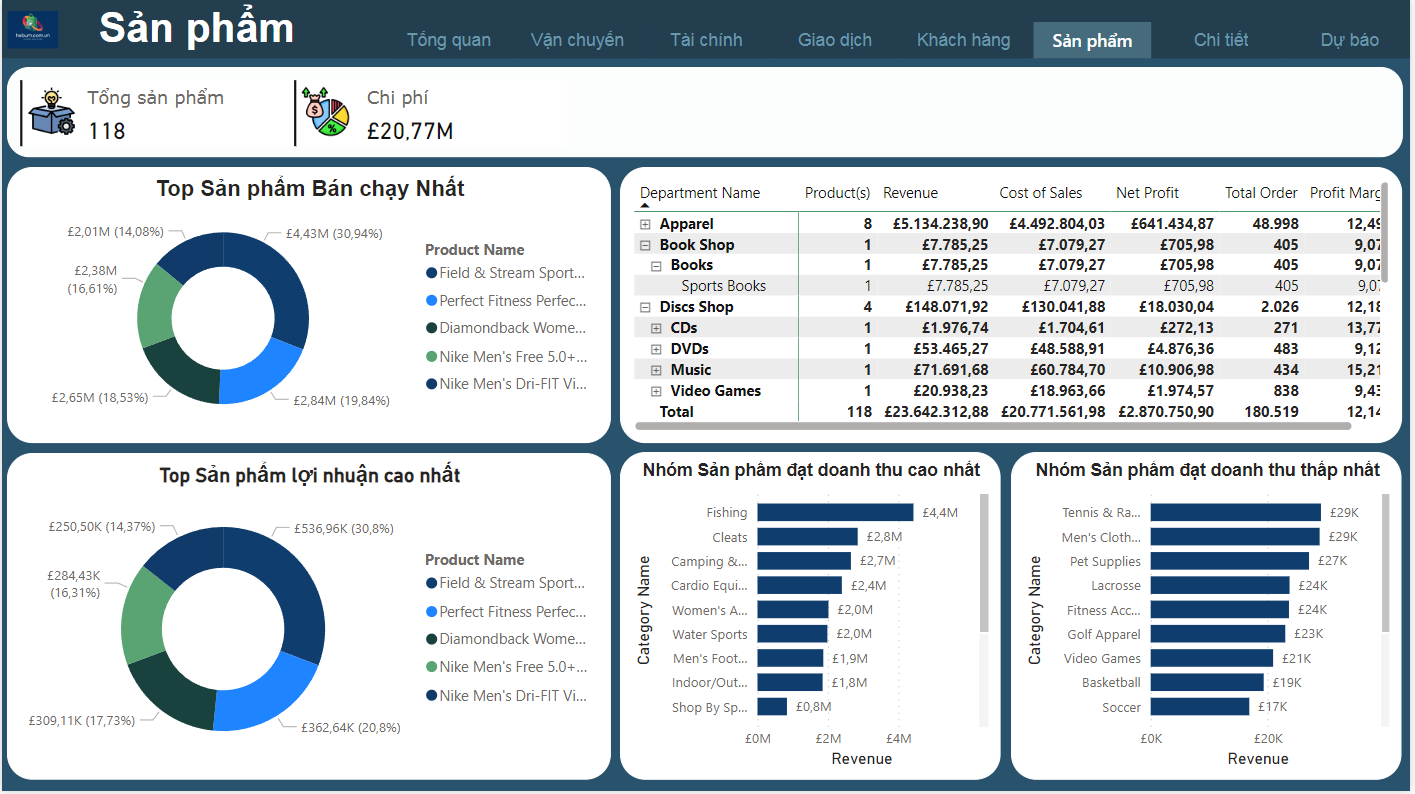Screen dimensions: 1415x794
Task: Expand the DVDs category row
Action: pyautogui.click(x=656, y=349)
